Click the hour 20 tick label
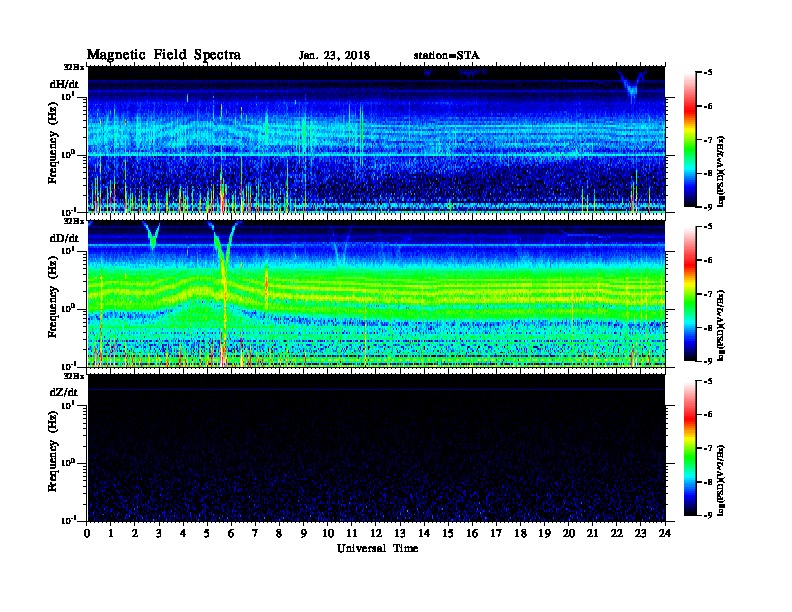Viewport: 792px width, 612px height. pos(569,533)
